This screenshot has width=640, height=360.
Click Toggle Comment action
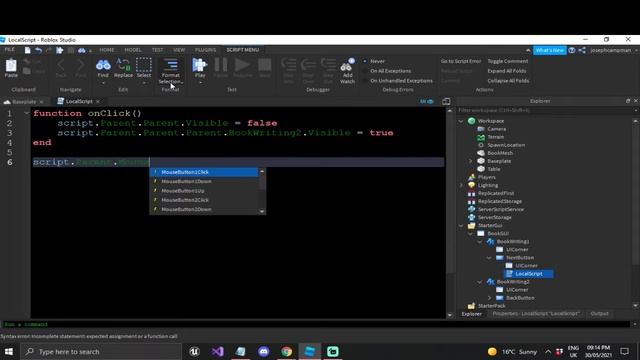pyautogui.click(x=508, y=61)
